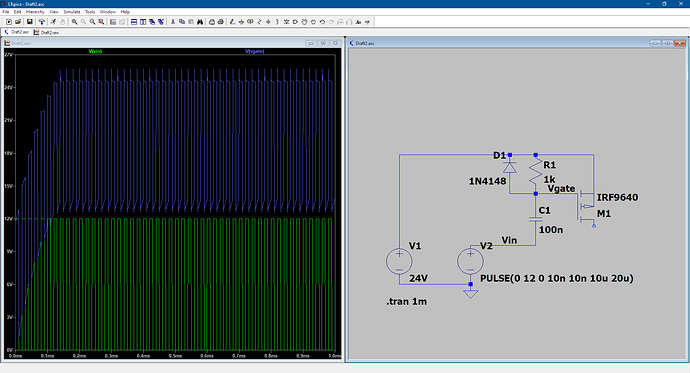Click the Zoom to Fit toolbar icon
This screenshot has height=373, width=690.
point(101,22)
